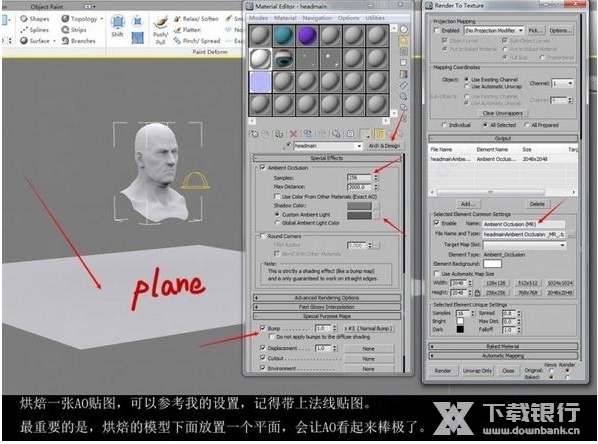
Task: Click the Pick Material eyedropper icon
Action: tap(288, 145)
